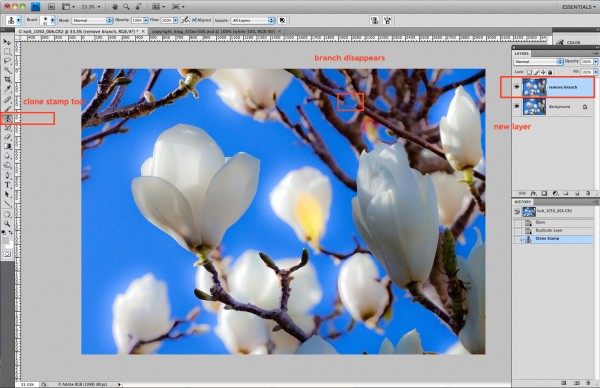
Task: Click the Flow field in options bar
Action: coord(167,20)
